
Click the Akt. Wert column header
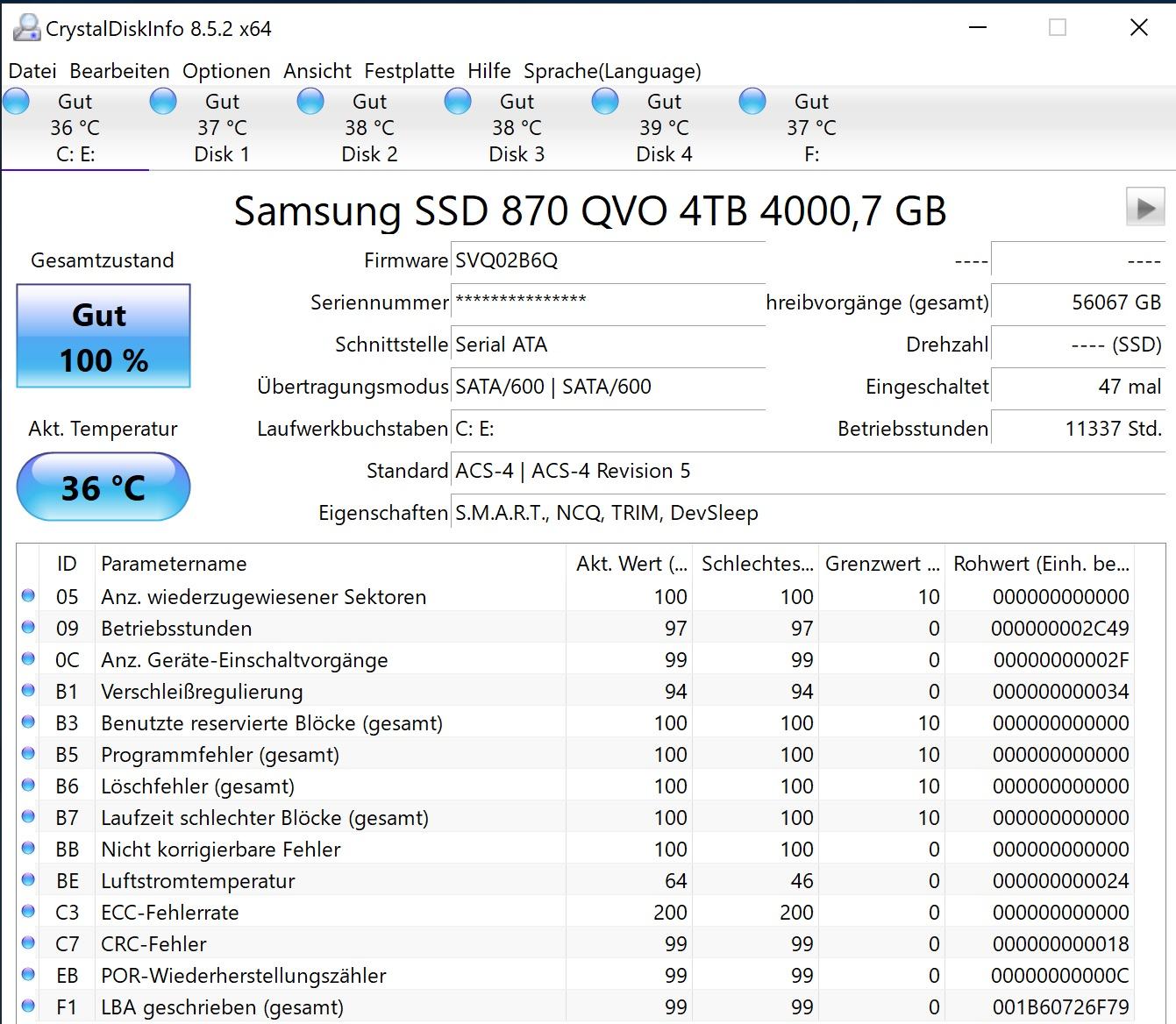[x=629, y=564]
